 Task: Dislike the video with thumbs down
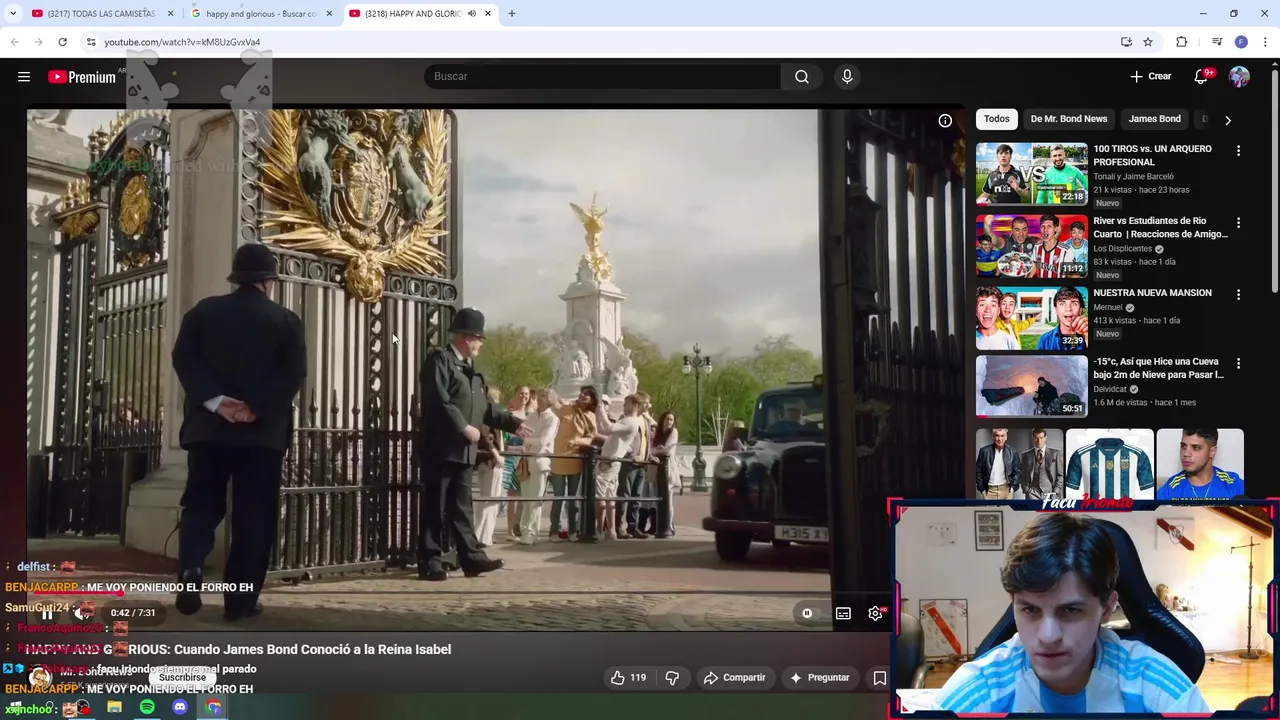pyautogui.click(x=672, y=677)
